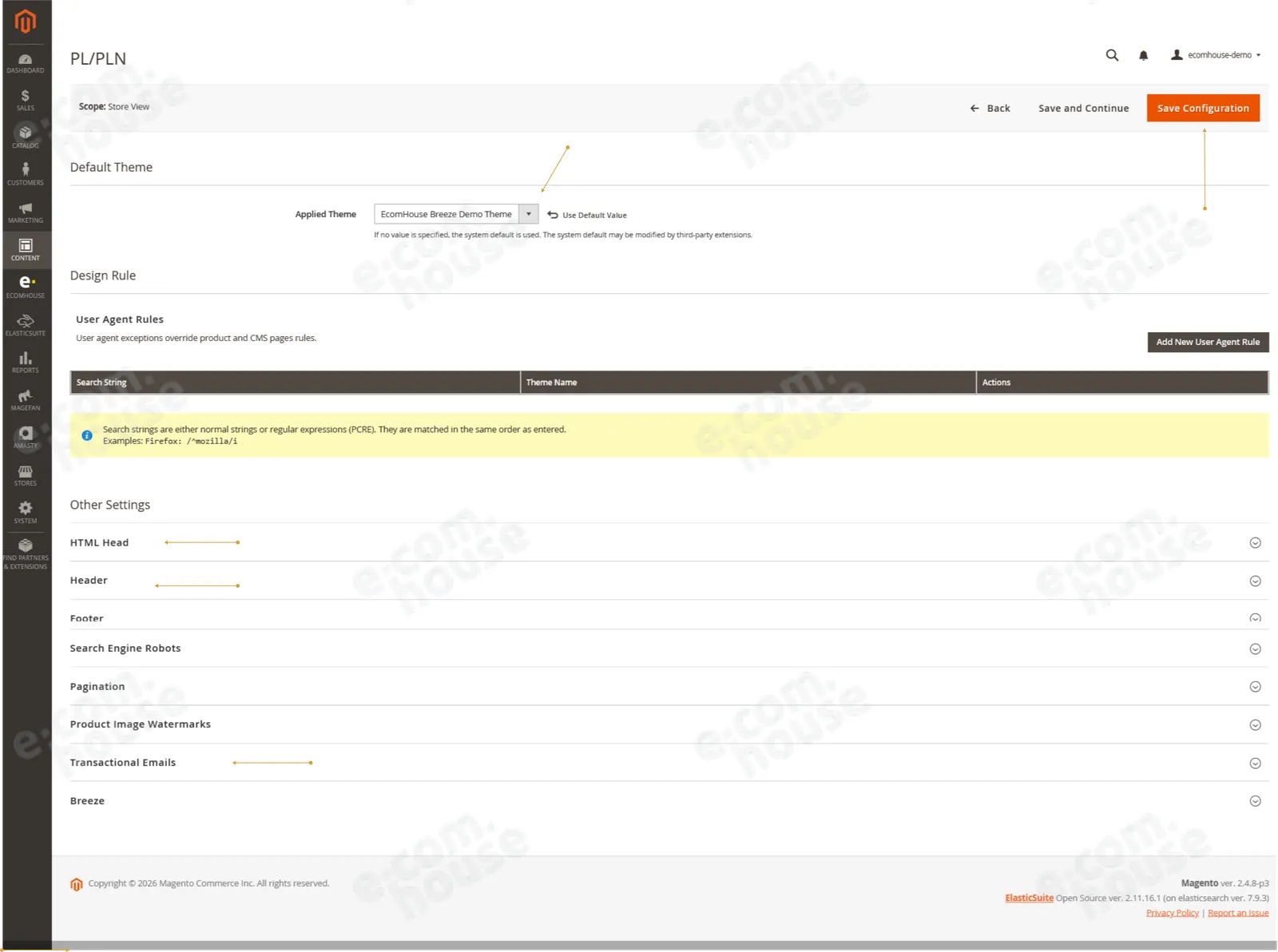Click the info icon in the yellow notice
The image size is (1278, 952).
tap(87, 435)
